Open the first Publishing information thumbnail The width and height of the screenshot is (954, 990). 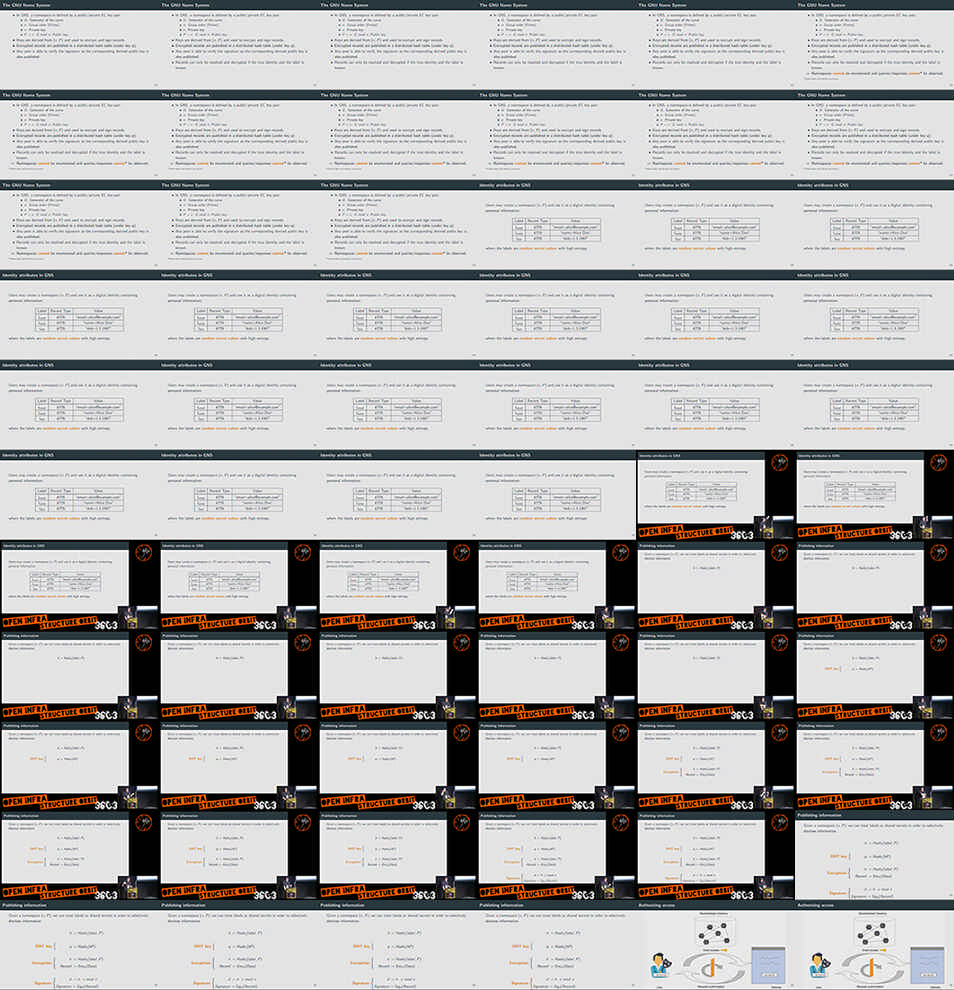(x=714, y=585)
